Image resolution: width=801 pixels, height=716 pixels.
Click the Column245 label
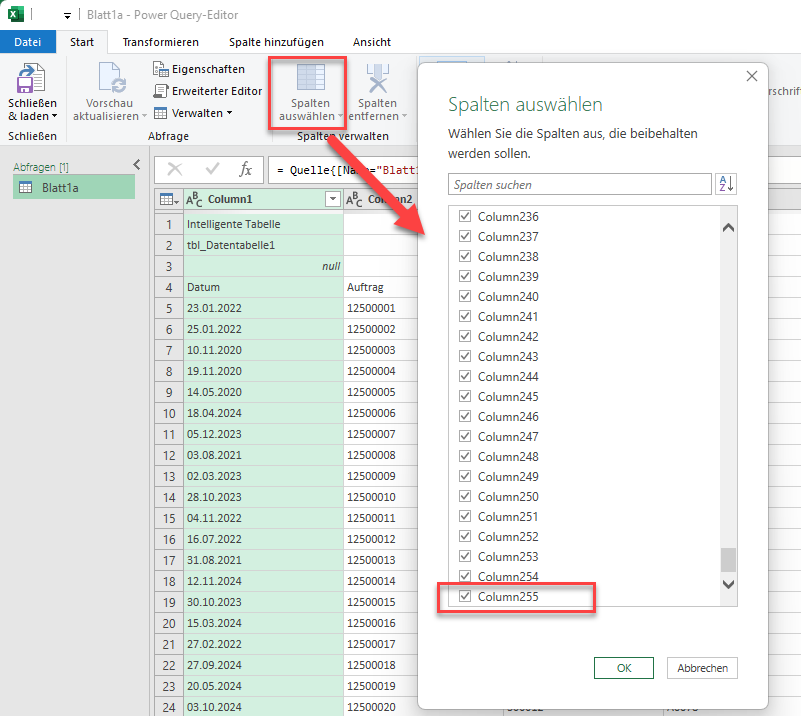pyautogui.click(x=508, y=396)
